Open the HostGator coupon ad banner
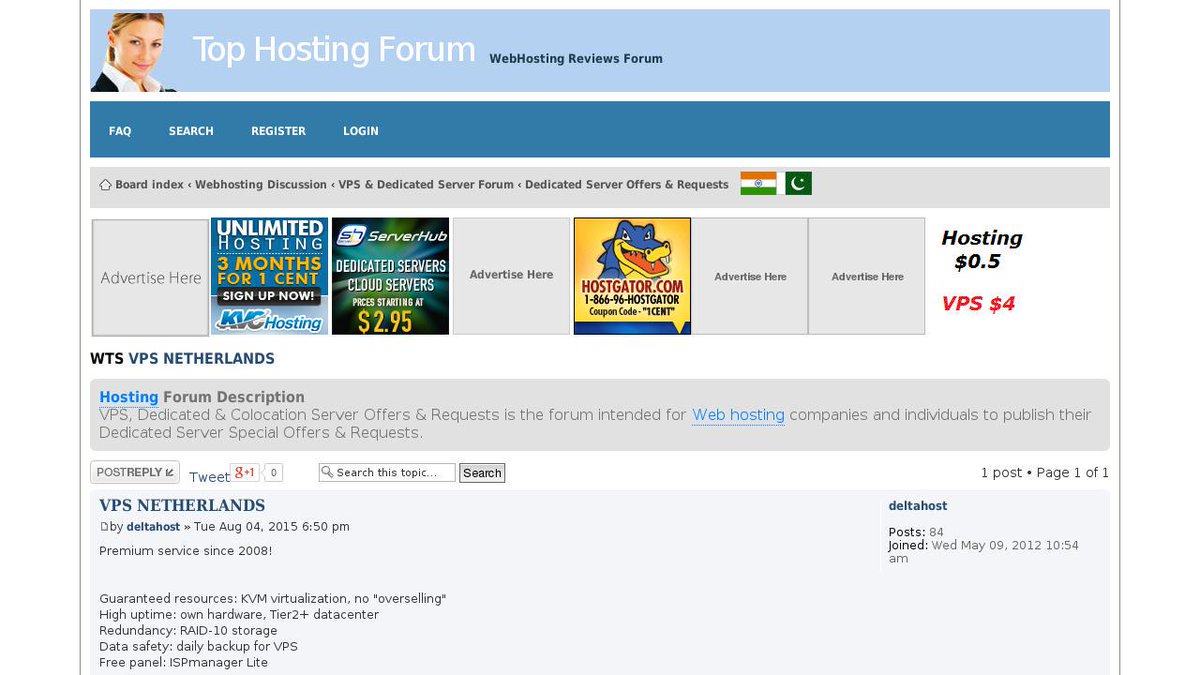 [x=631, y=276]
